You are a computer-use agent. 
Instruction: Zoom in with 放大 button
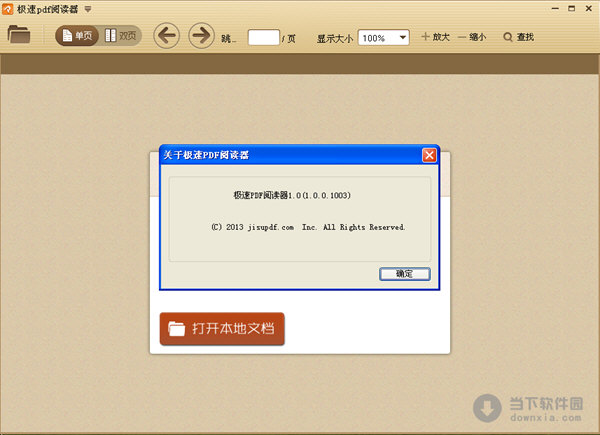click(x=435, y=37)
